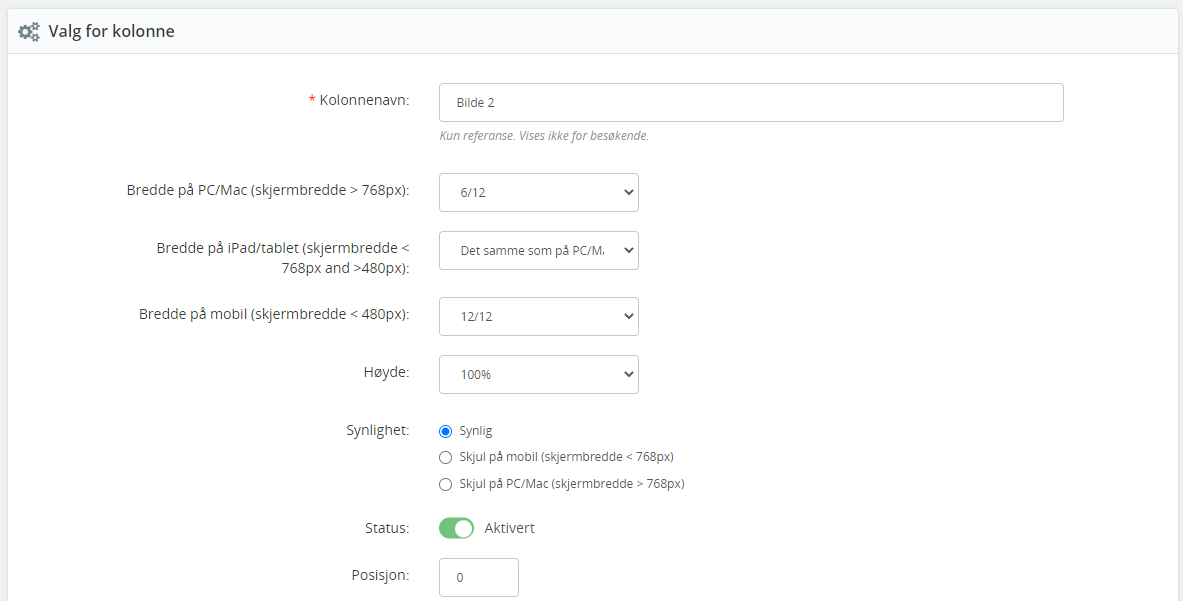Click the gears icon beside Valg for kolonne
The width and height of the screenshot is (1183, 601).
click(29, 32)
